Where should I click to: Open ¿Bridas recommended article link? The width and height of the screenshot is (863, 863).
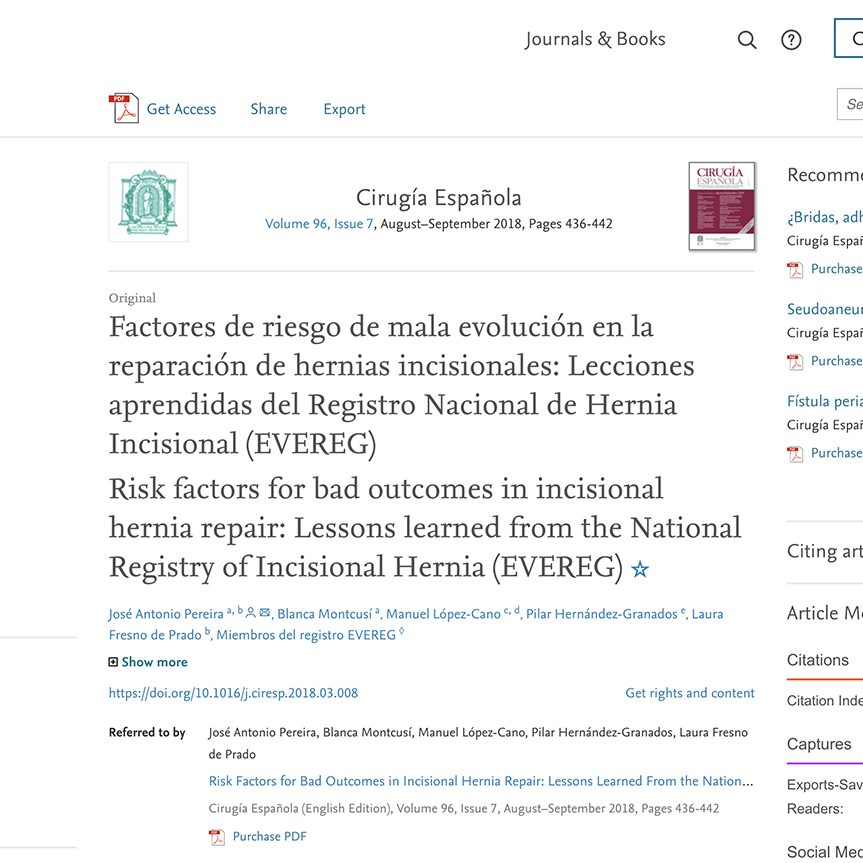click(x=824, y=217)
